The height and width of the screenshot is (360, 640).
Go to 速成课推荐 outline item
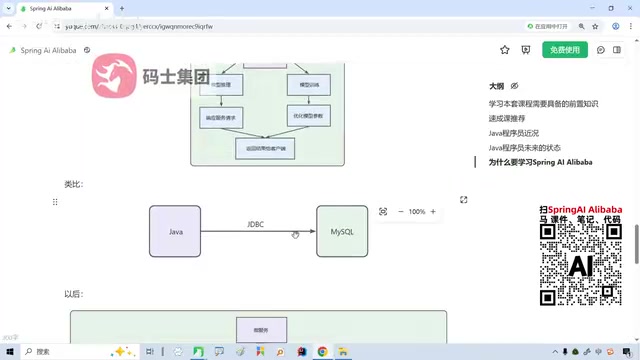(x=507, y=119)
